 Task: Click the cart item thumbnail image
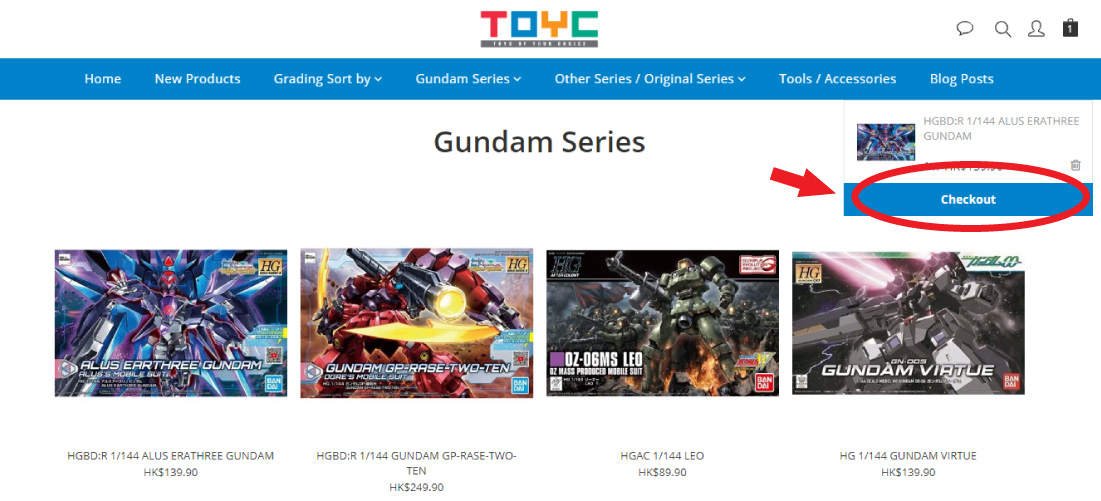[x=885, y=142]
